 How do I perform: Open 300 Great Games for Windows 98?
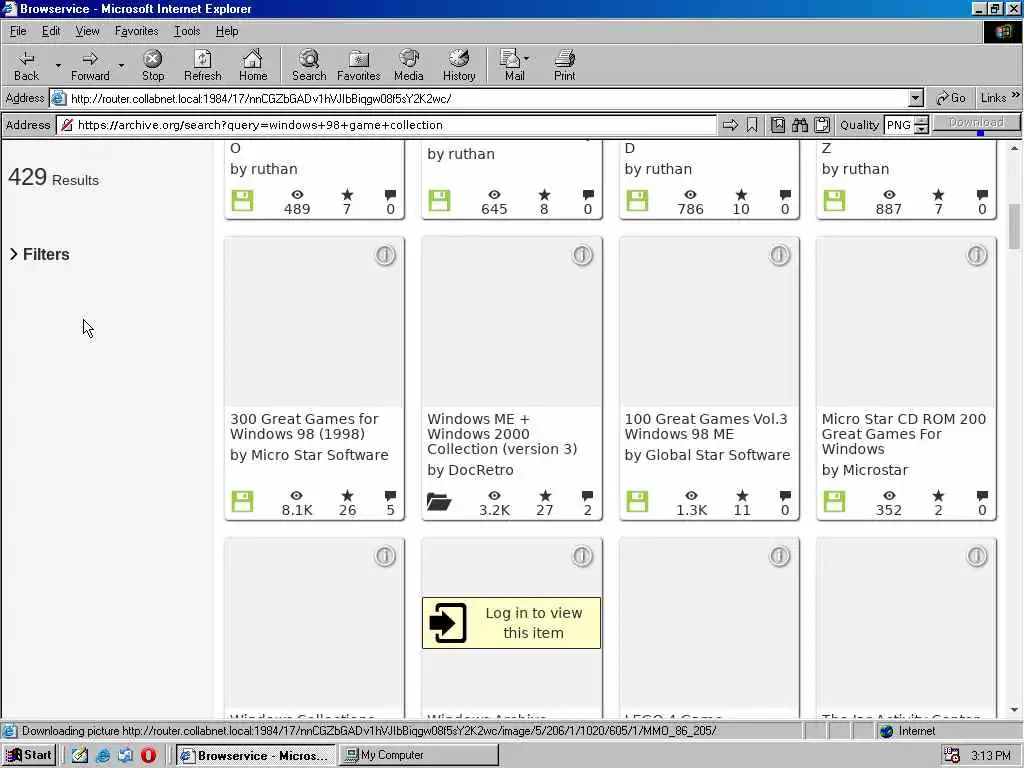click(x=304, y=426)
